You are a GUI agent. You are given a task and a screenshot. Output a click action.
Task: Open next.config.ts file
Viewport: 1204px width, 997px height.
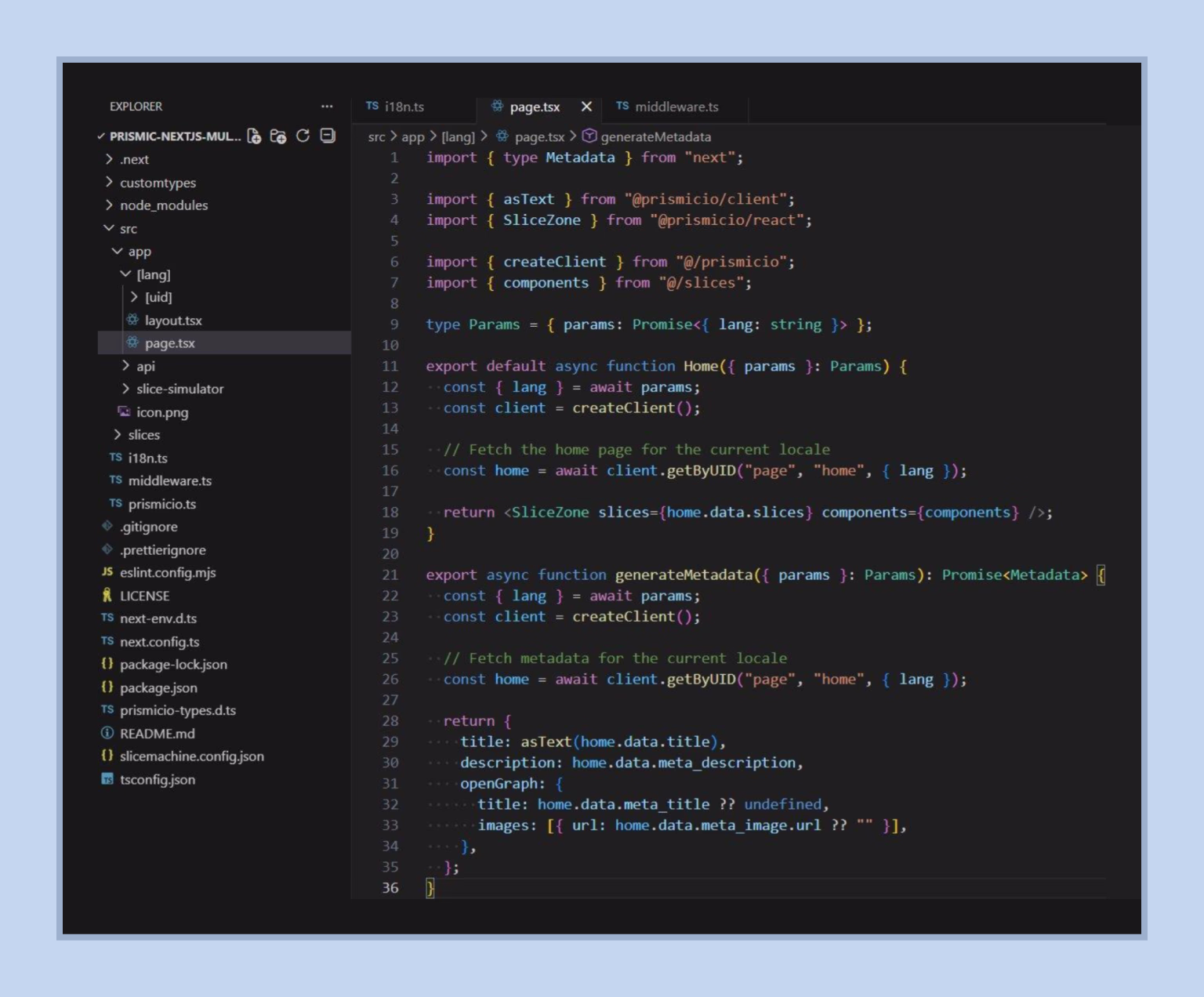pos(159,642)
